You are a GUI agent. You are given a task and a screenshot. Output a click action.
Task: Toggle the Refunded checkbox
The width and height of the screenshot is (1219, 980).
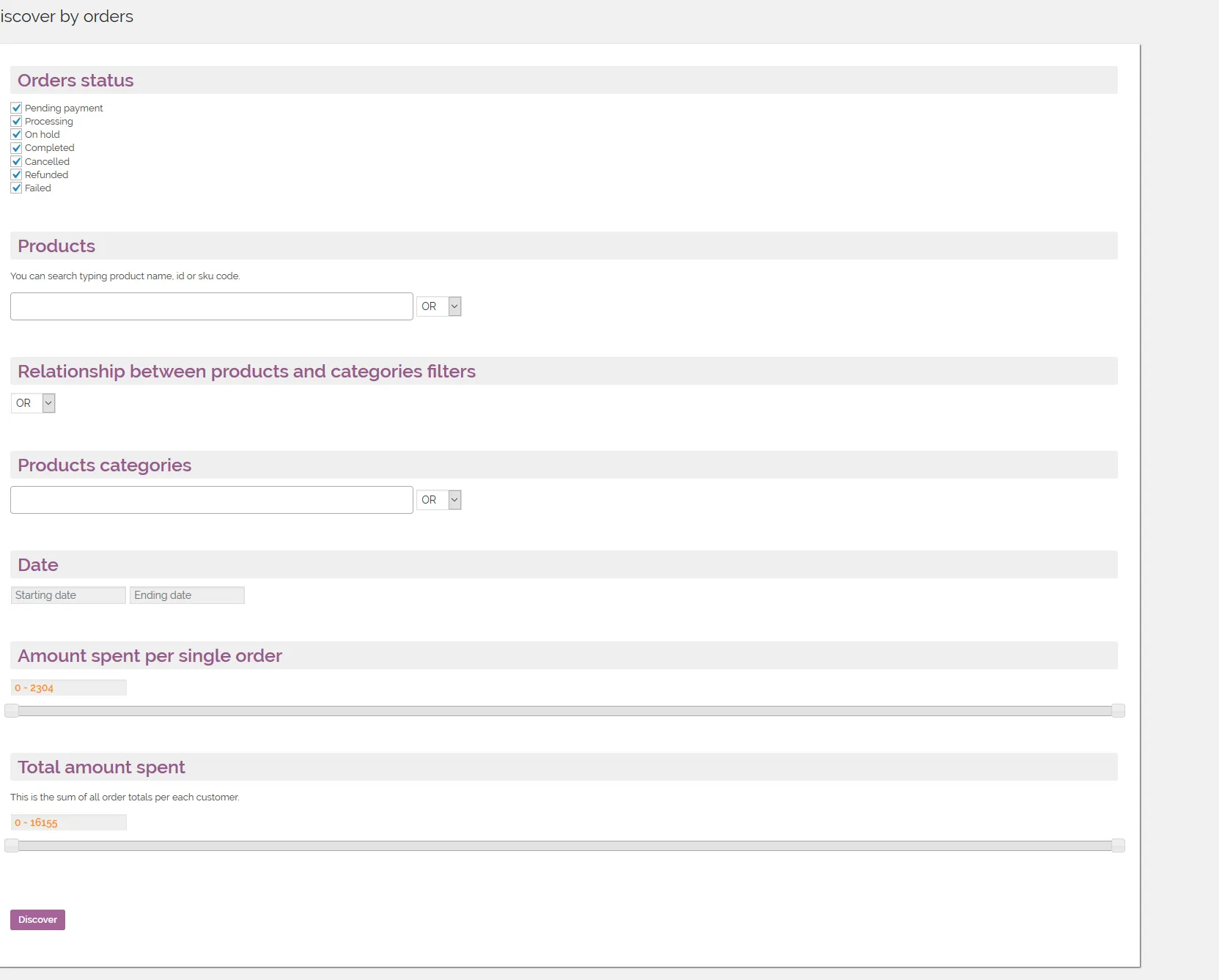tap(17, 174)
